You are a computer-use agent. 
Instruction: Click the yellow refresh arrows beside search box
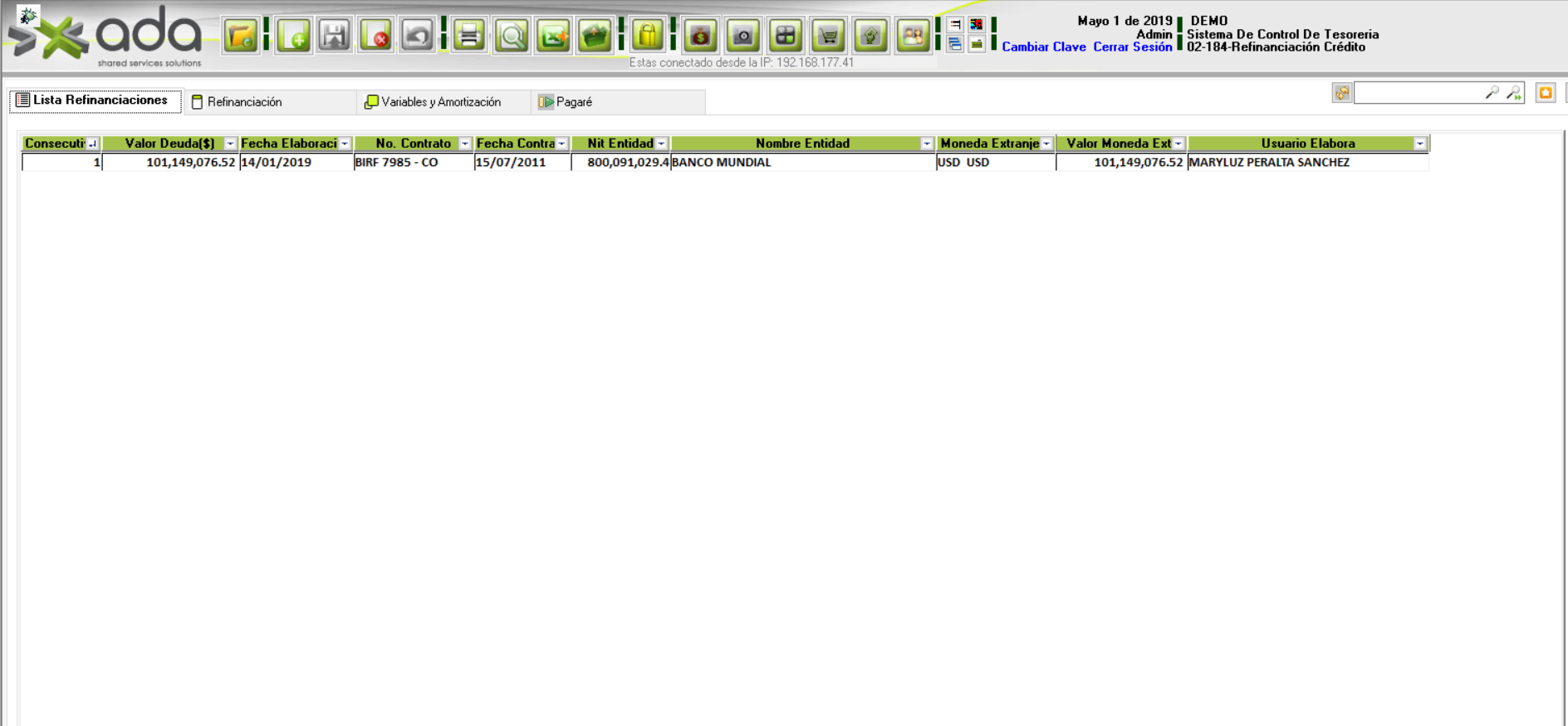[x=1341, y=93]
